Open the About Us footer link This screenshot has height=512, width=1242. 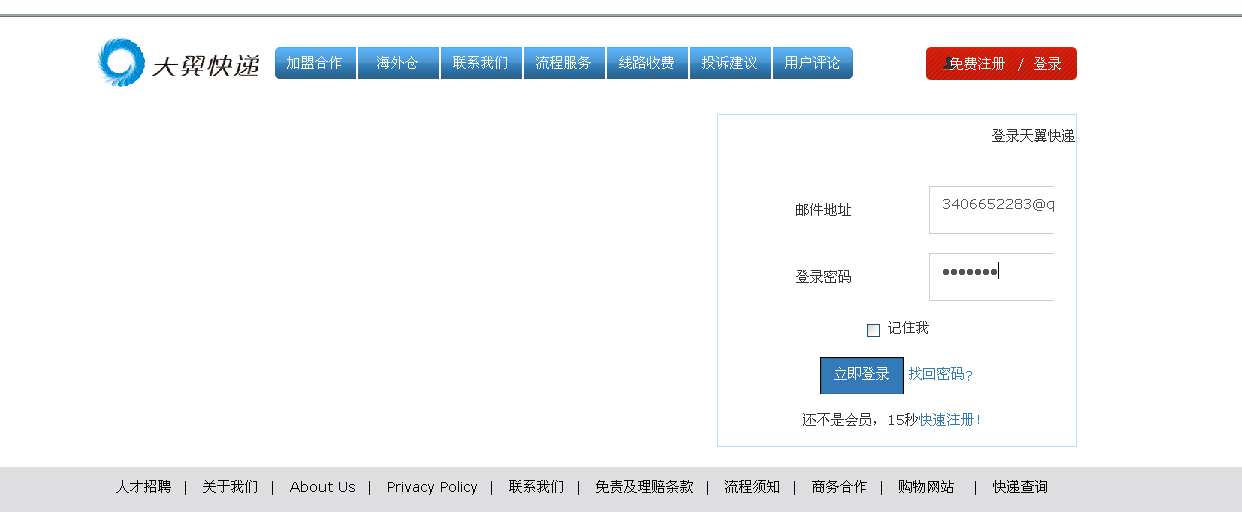click(322, 487)
